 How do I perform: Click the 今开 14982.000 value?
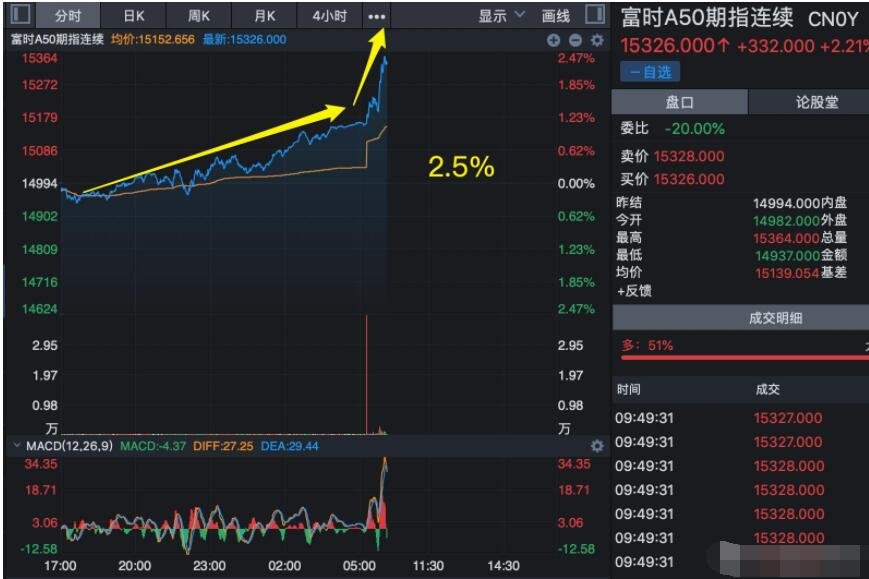786,221
